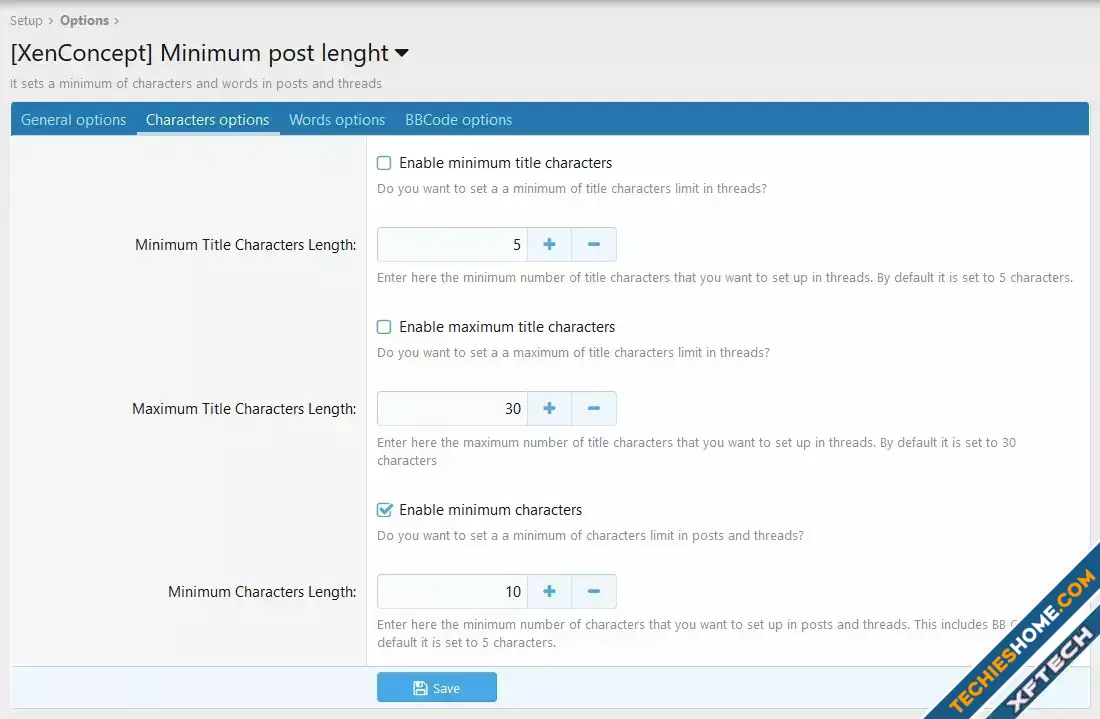Image resolution: width=1100 pixels, height=719 pixels.
Task: Open the Minimum post lenght title dropdown arrow
Action: tap(402, 53)
